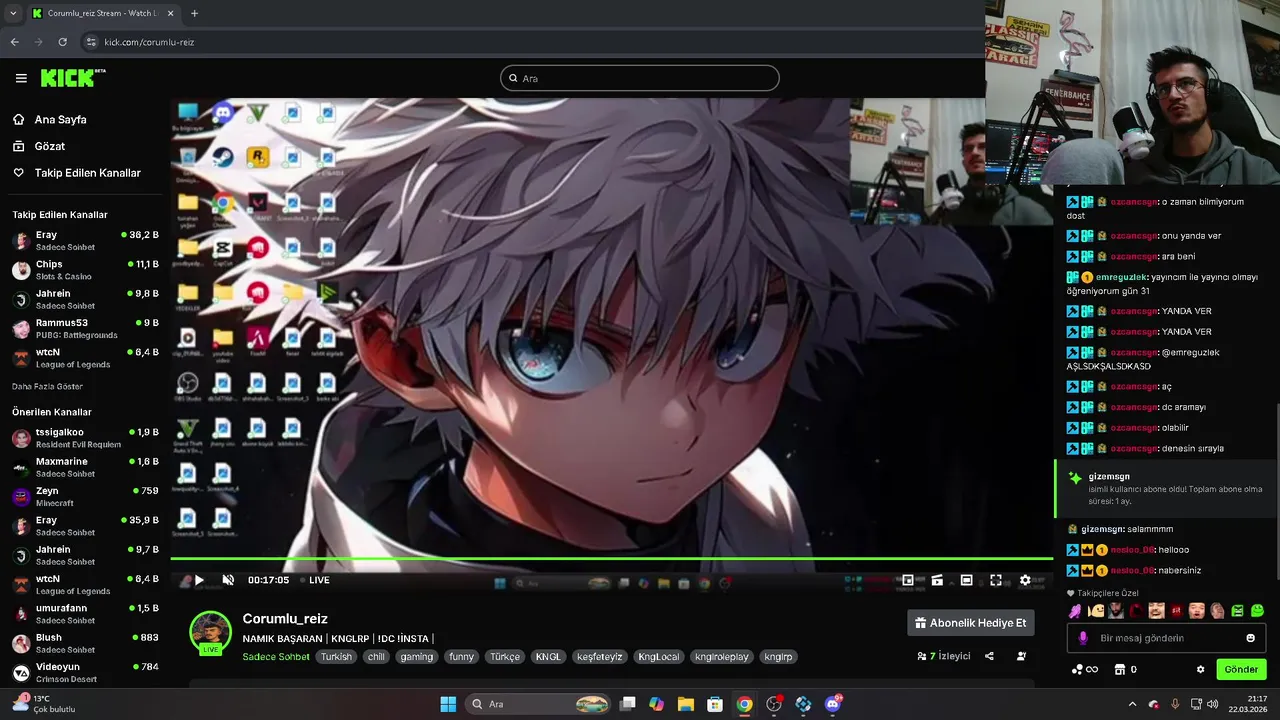Go to Ana Sayfa
Screen dimensions: 1280x720
(x=60, y=119)
